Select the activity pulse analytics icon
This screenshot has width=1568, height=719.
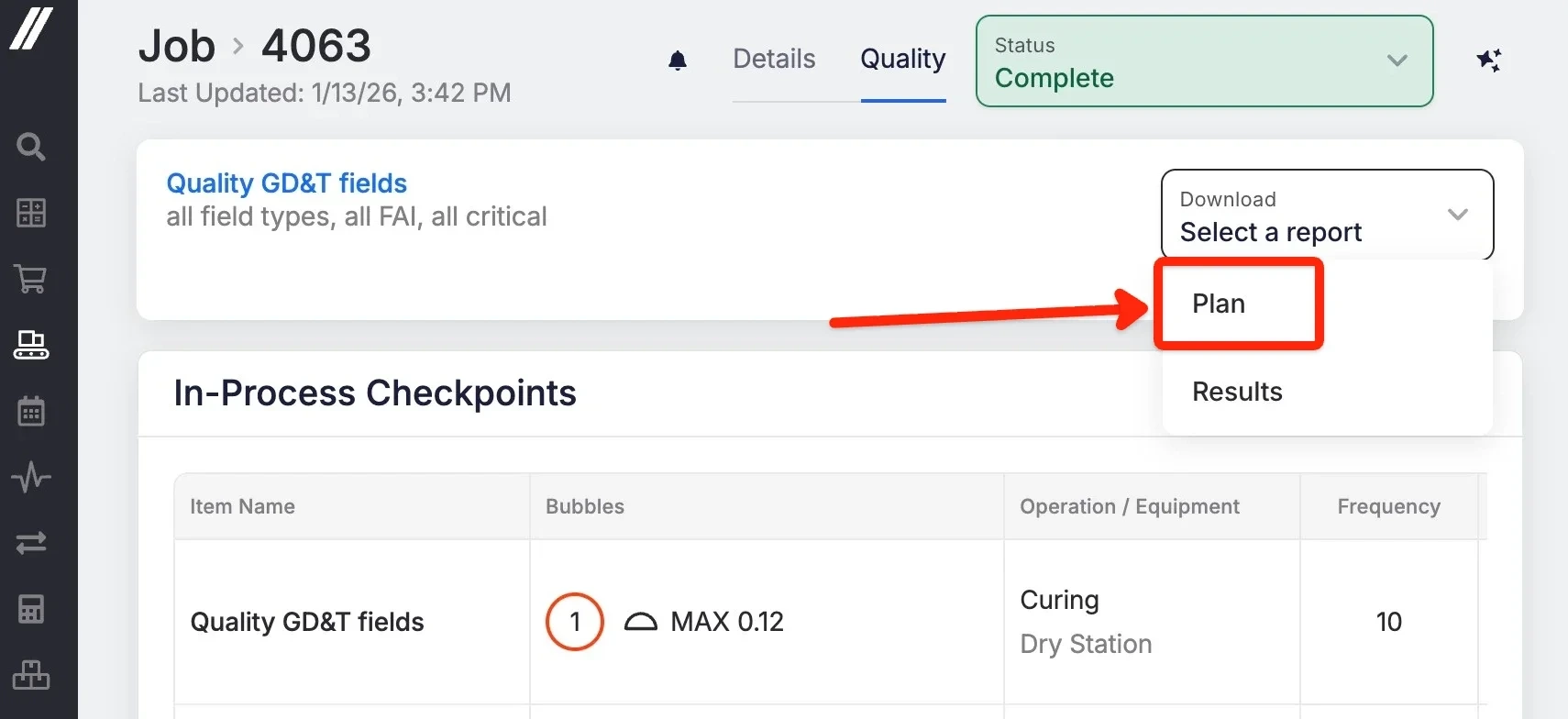[30, 477]
